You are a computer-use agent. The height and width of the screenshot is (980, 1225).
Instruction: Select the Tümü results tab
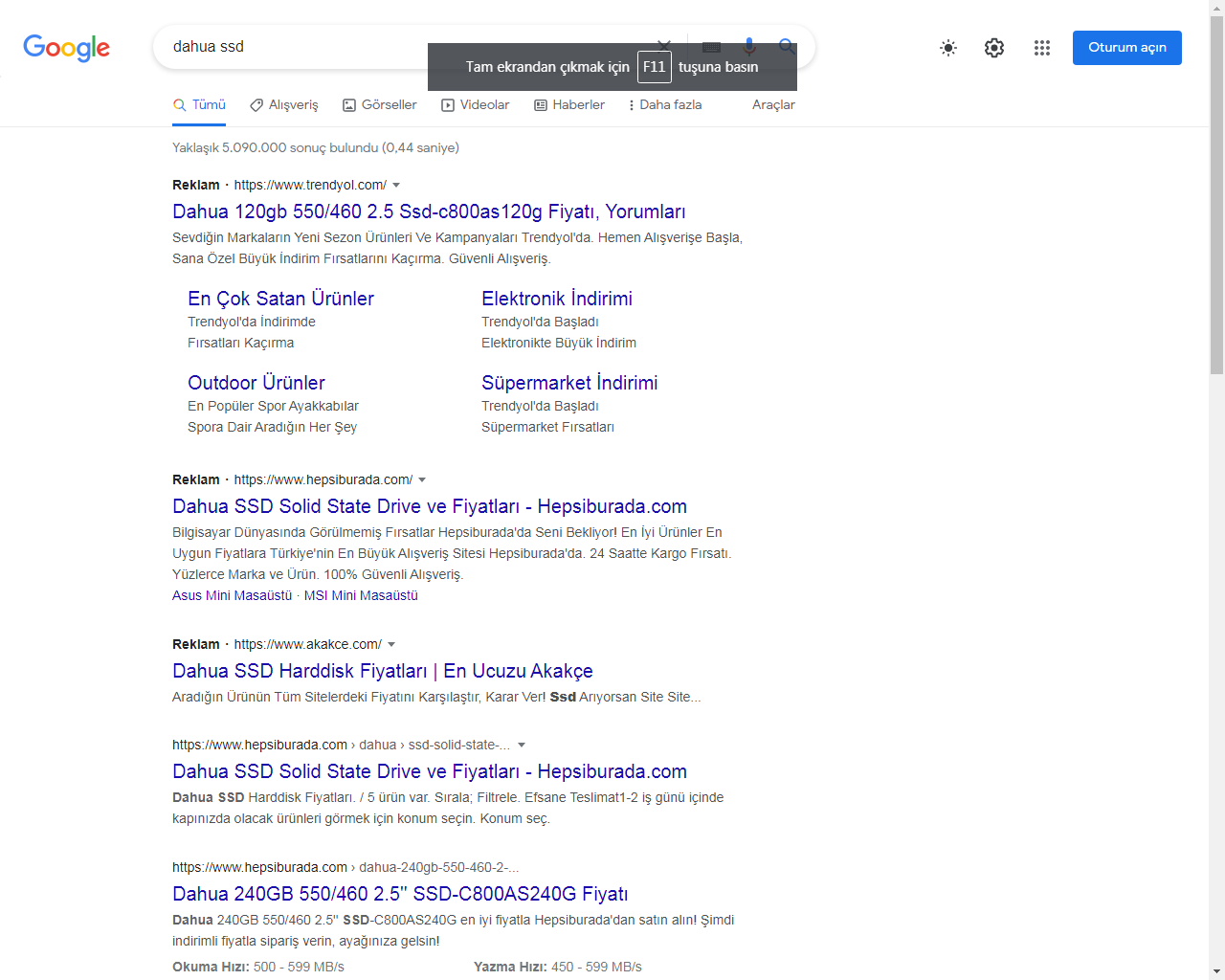(x=199, y=105)
